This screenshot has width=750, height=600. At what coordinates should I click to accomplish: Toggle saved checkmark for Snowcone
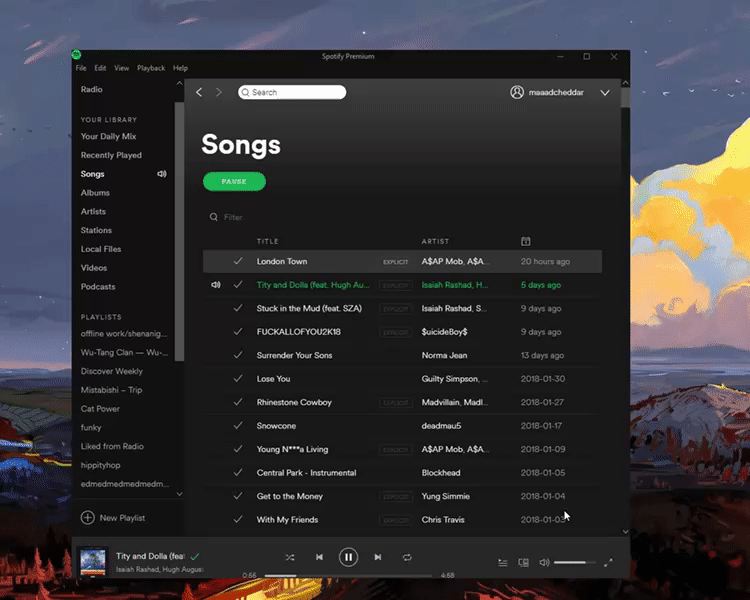238,425
